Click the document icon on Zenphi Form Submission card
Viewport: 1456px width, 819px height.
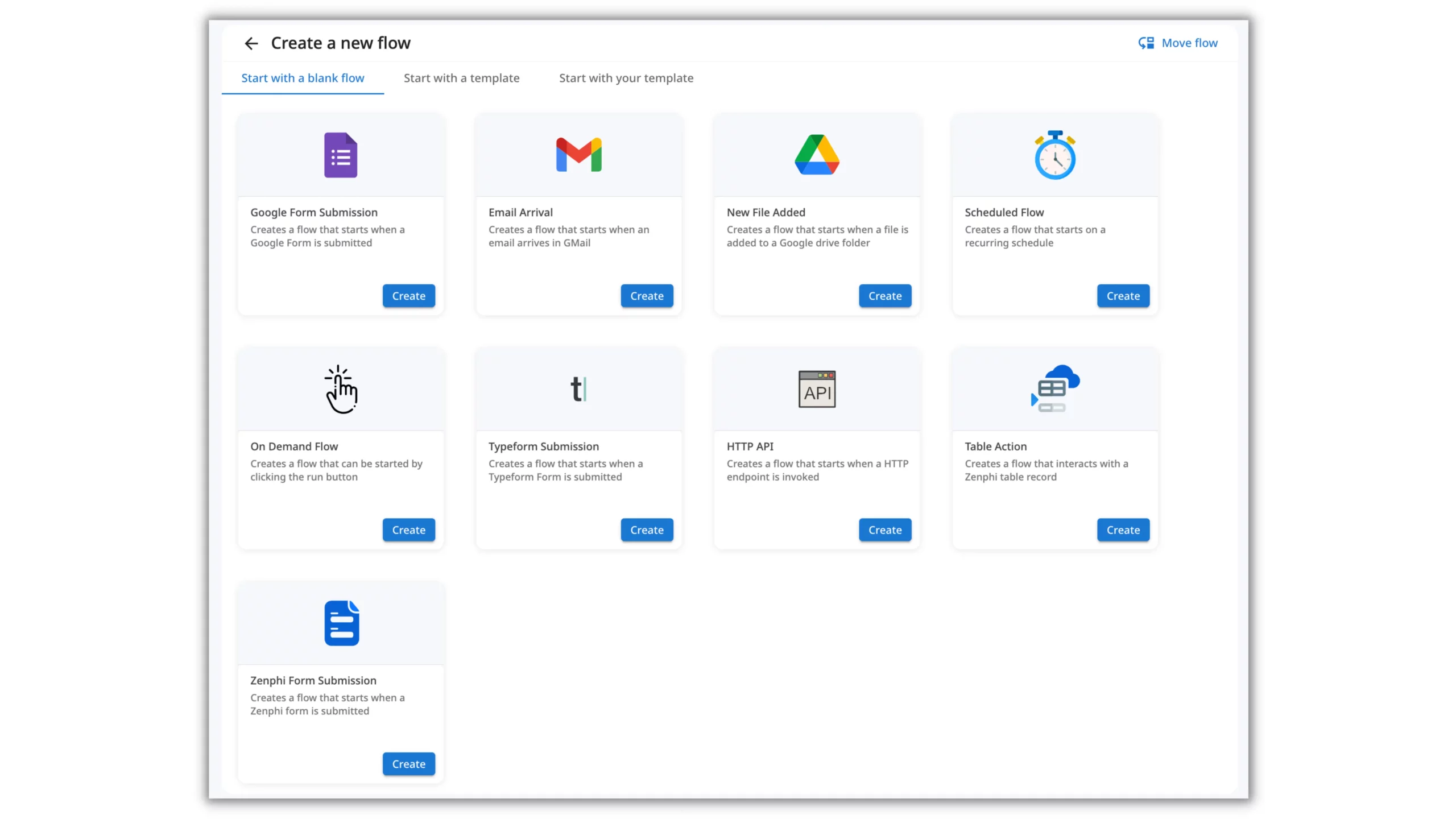click(340, 623)
